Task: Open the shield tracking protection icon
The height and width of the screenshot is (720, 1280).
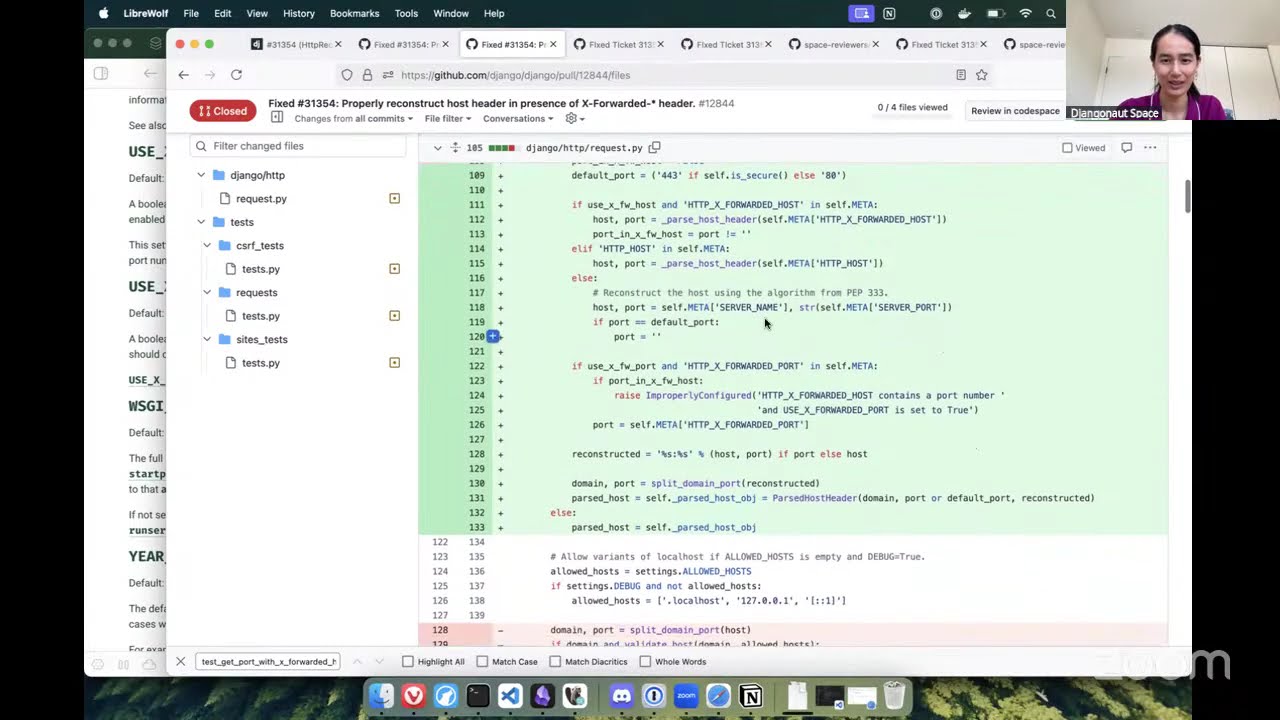Action: coord(347,75)
